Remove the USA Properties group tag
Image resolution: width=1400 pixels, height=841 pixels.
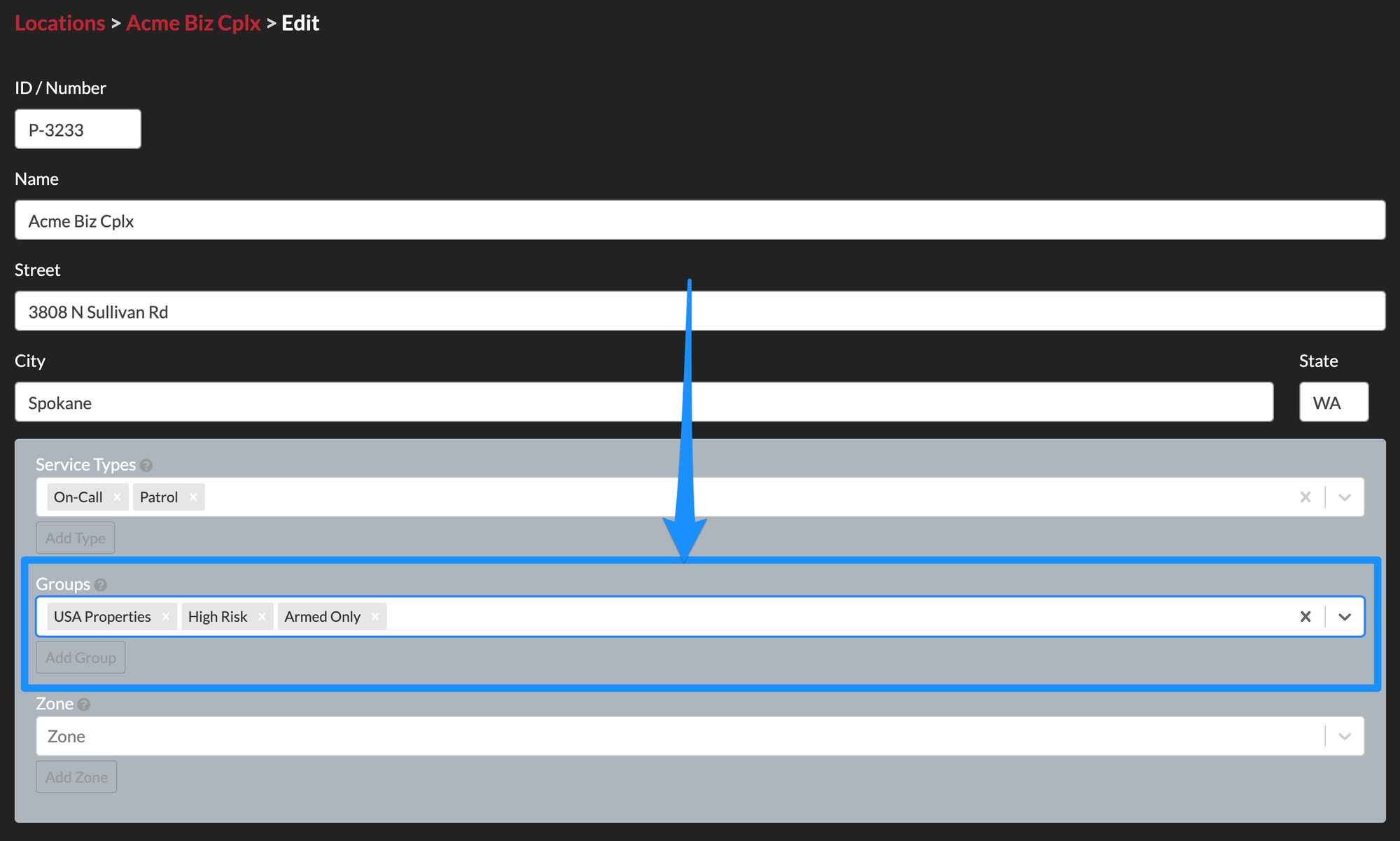point(163,616)
